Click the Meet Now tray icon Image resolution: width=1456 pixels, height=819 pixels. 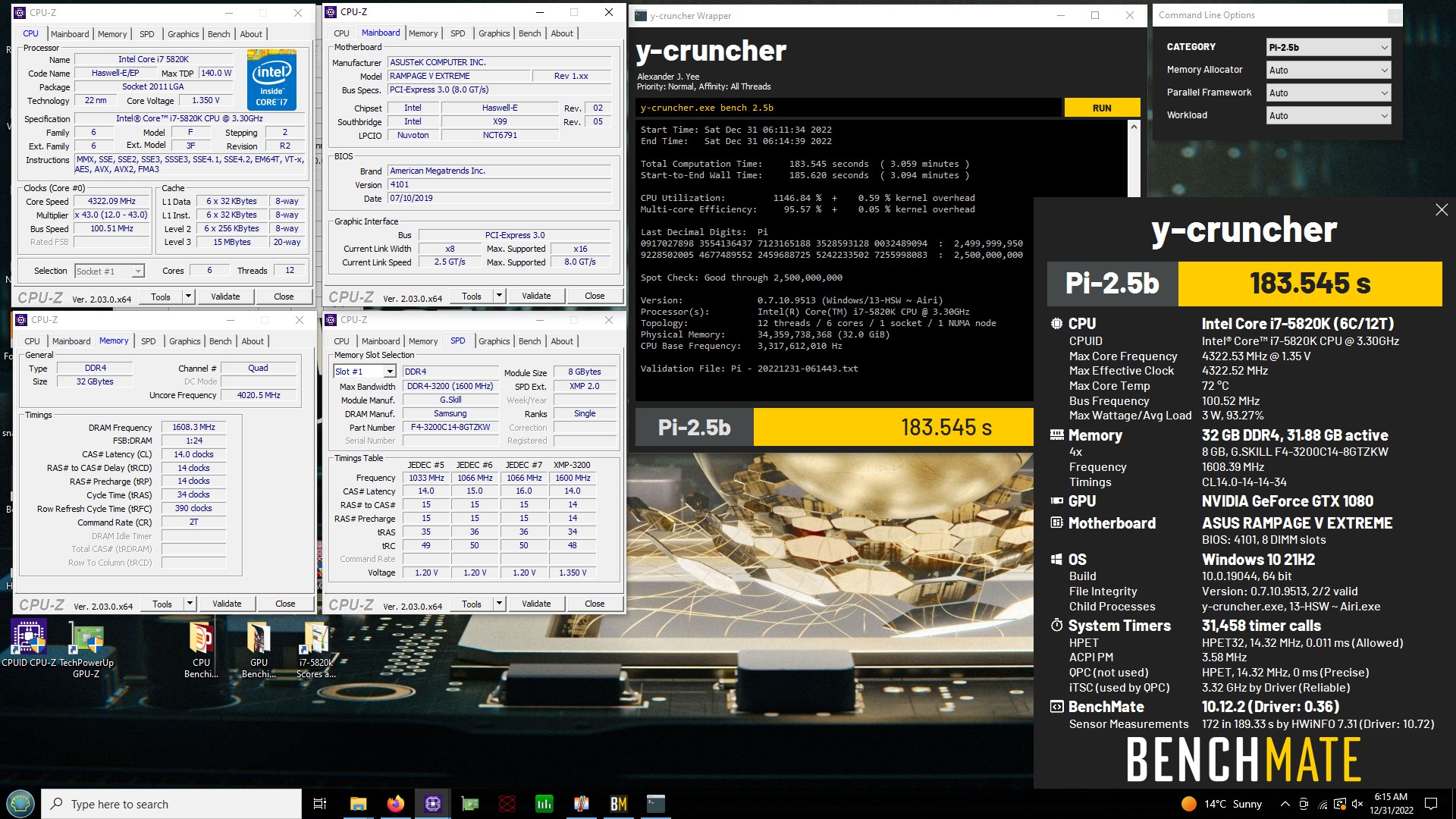[1304, 804]
